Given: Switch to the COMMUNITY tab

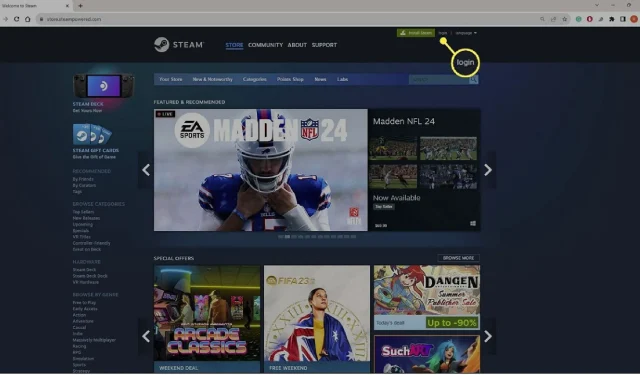Looking at the screenshot, I should (x=265, y=45).
